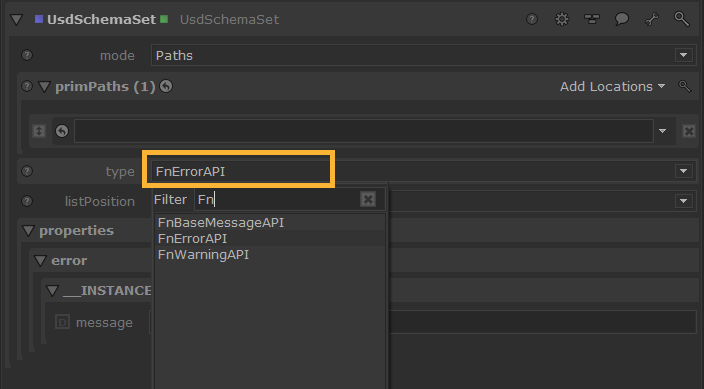Toggle the D default icon beside message

point(62,322)
